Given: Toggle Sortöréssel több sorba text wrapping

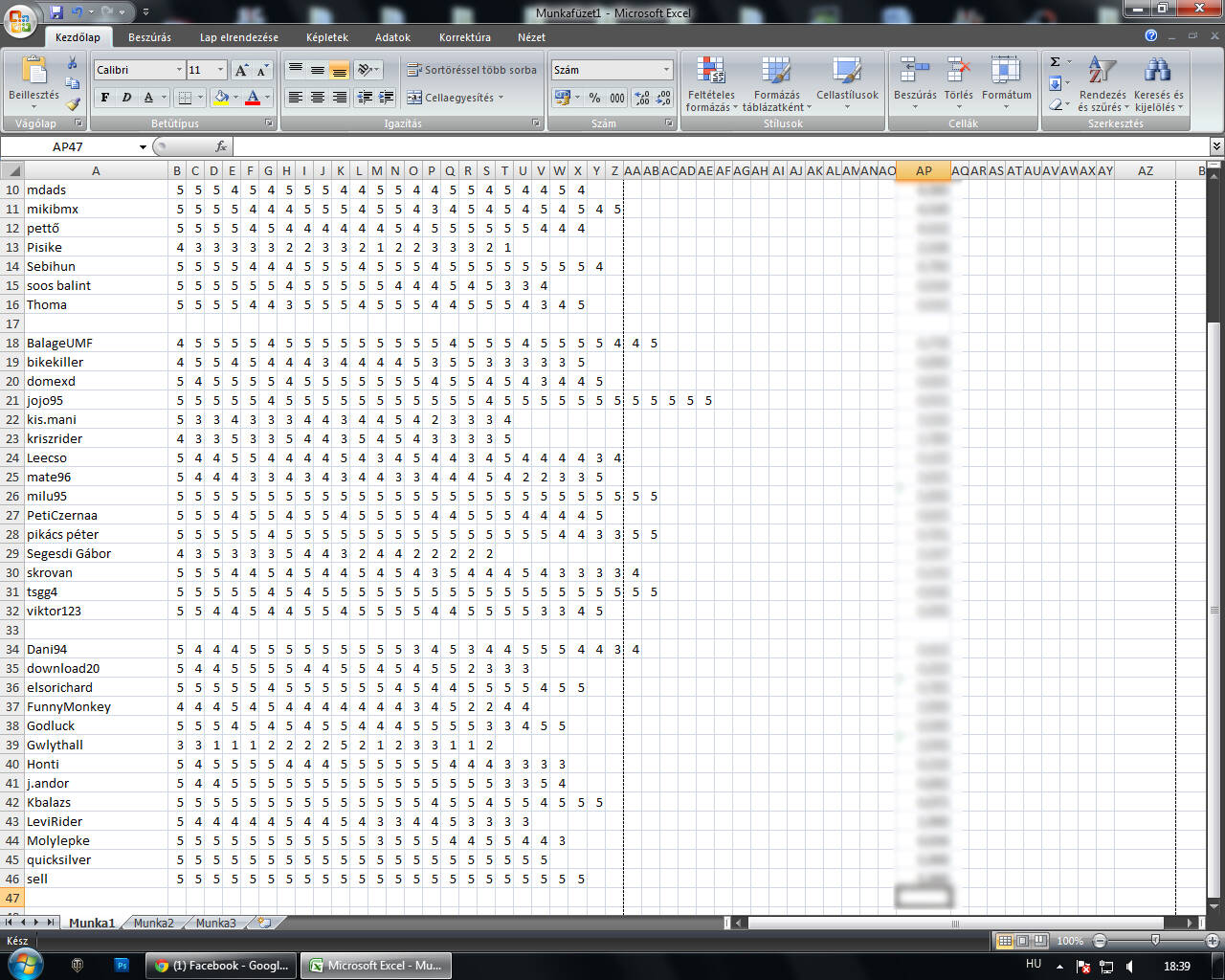Looking at the screenshot, I should [x=471, y=70].
